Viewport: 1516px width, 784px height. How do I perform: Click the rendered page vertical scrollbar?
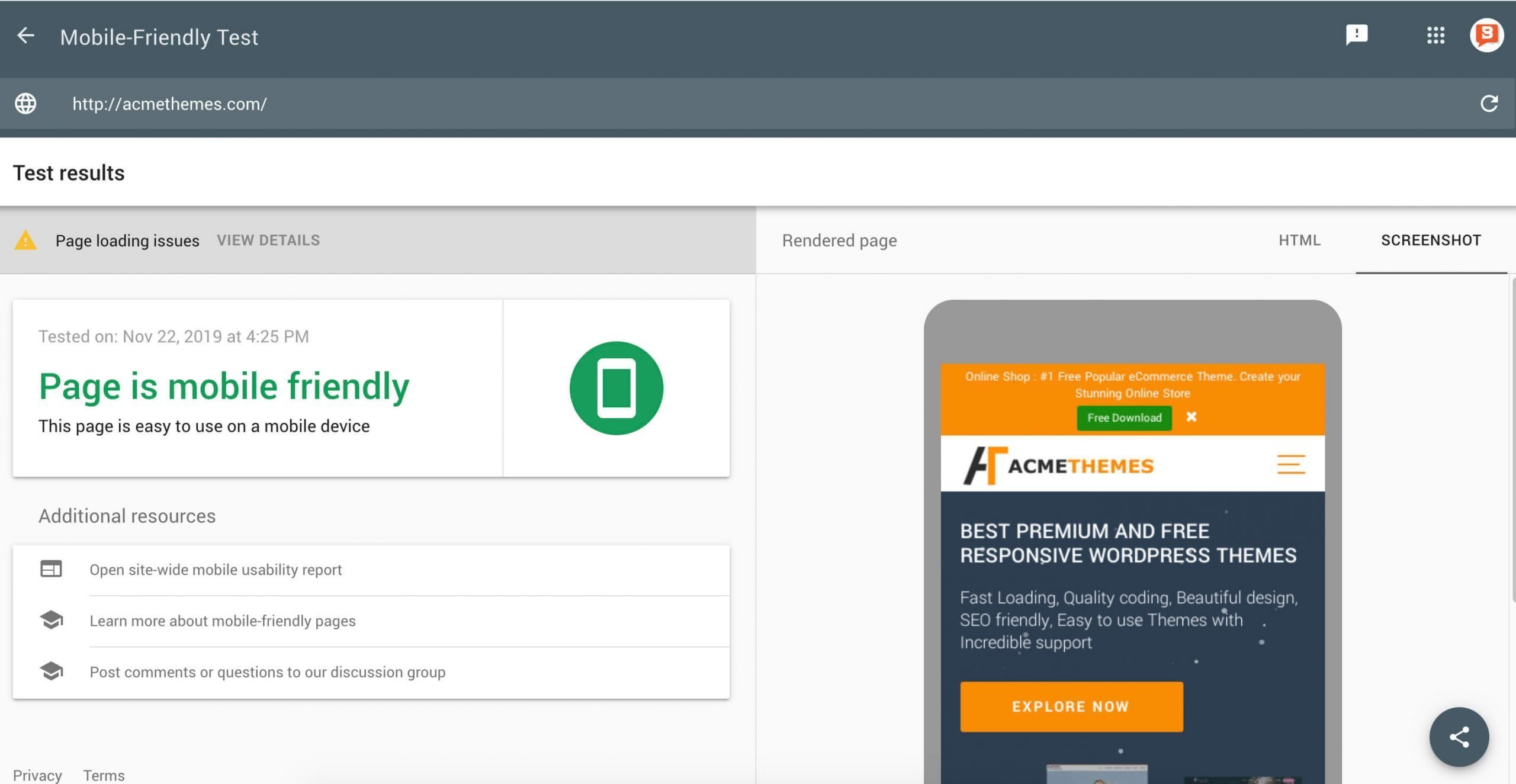[x=1512, y=441]
